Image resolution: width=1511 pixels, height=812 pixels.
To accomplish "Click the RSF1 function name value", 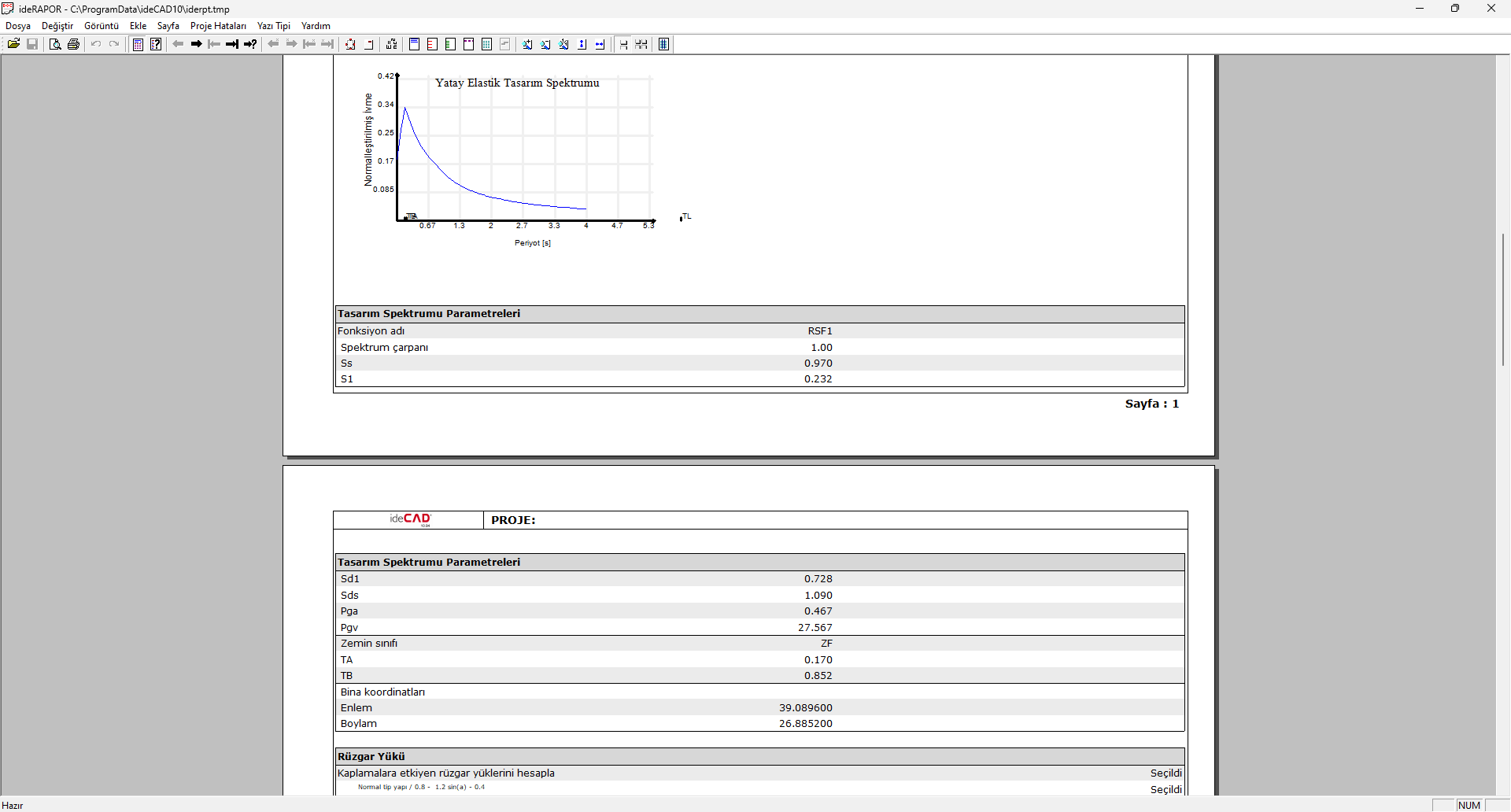I will pyautogui.click(x=820, y=331).
